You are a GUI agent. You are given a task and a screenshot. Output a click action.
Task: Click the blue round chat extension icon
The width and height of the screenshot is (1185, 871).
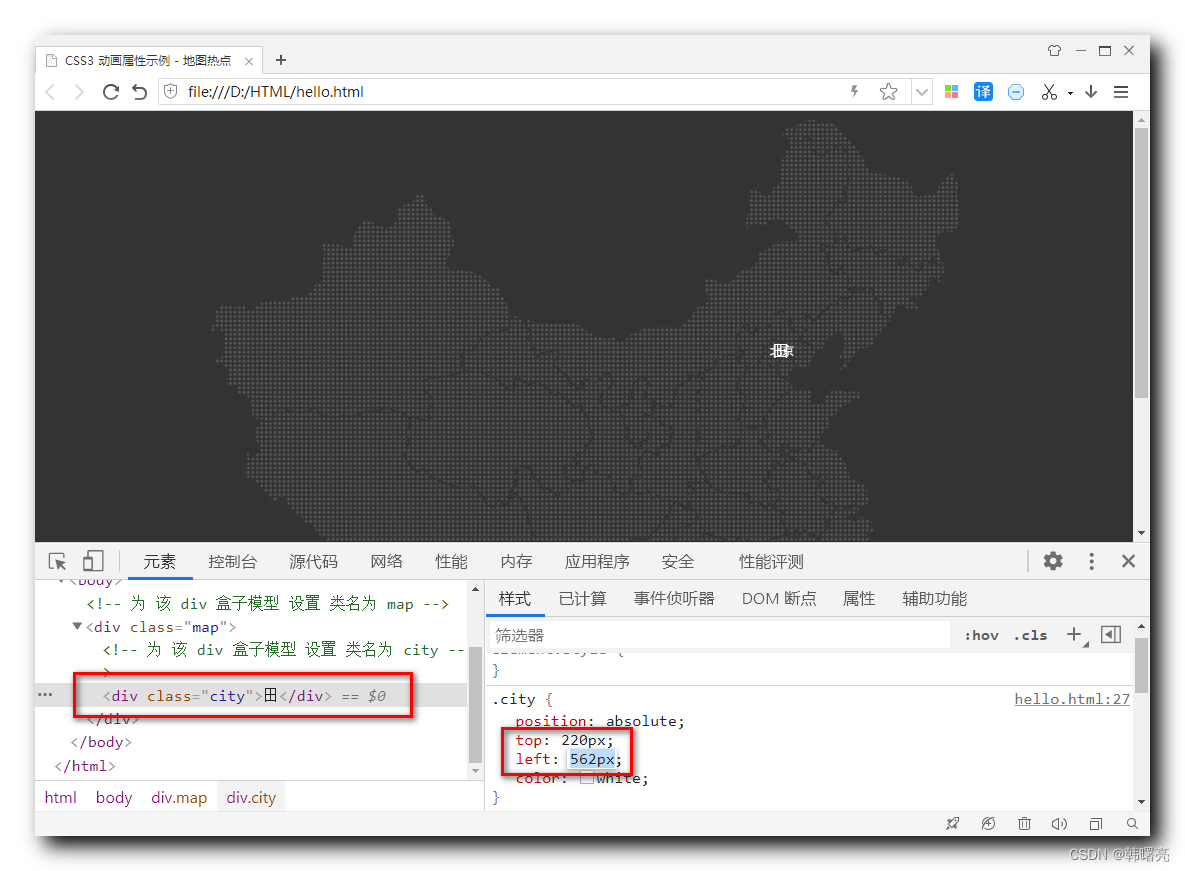[x=1016, y=92]
